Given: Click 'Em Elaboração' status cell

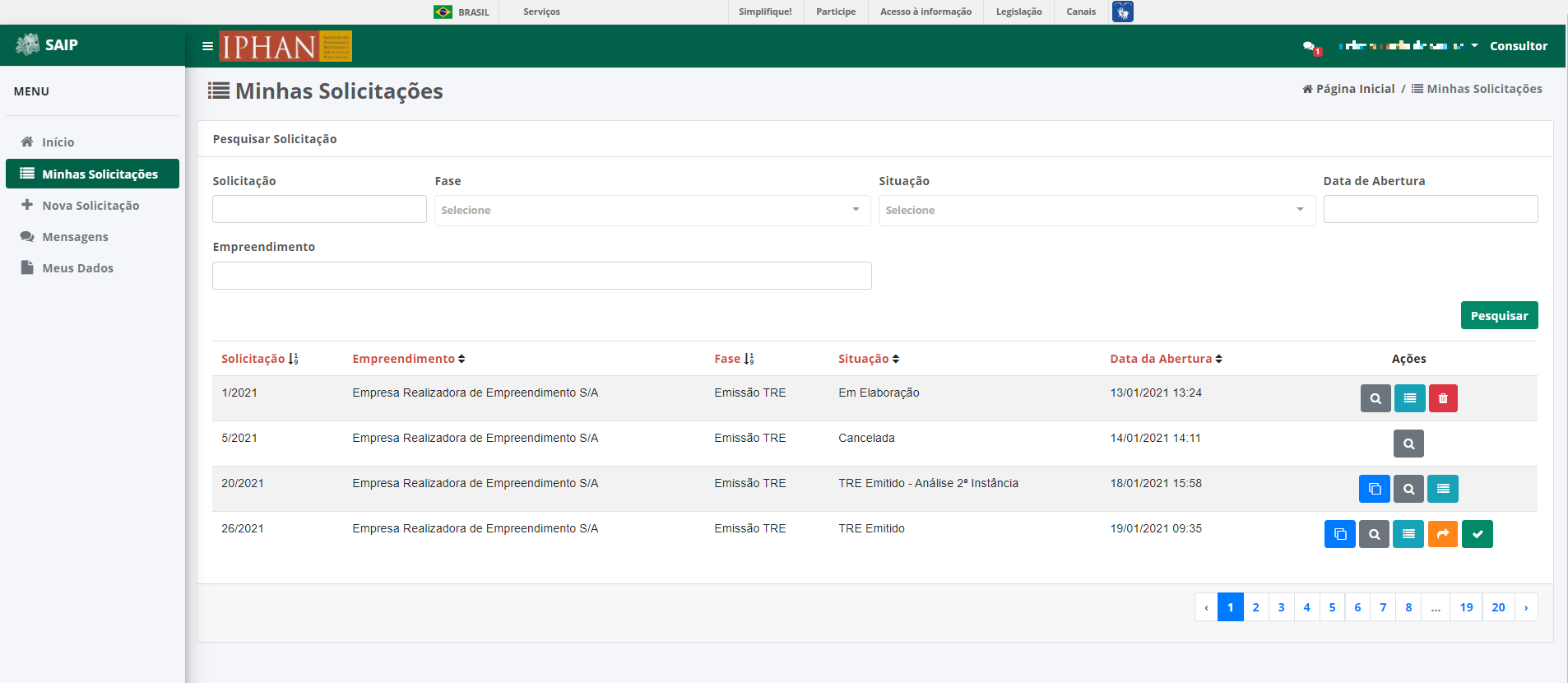Looking at the screenshot, I should pyautogui.click(x=879, y=393).
